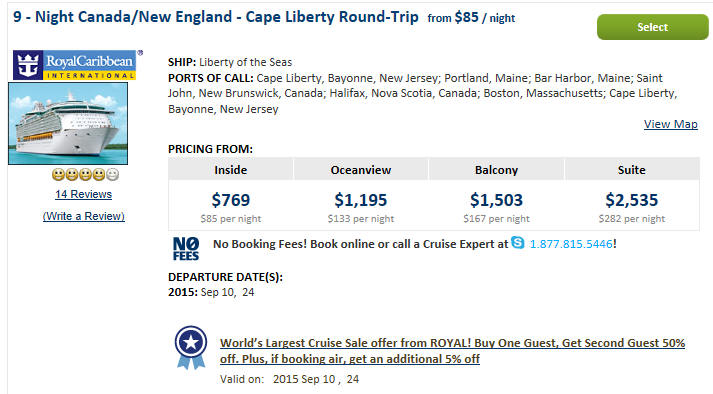
Task: Select the Suite cabin column header
Action: pyautogui.click(x=632, y=170)
